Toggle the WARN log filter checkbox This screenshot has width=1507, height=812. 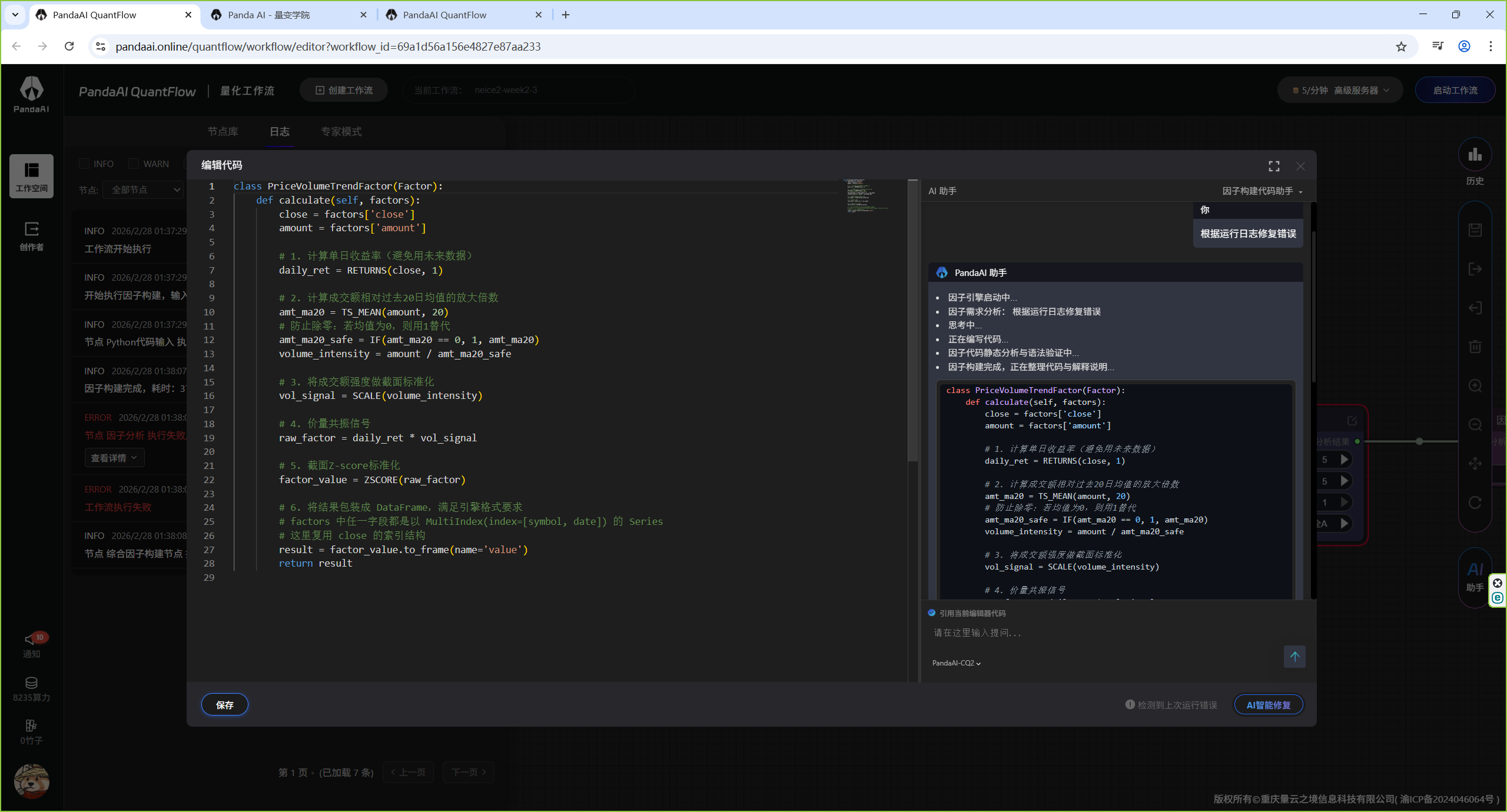(x=134, y=164)
